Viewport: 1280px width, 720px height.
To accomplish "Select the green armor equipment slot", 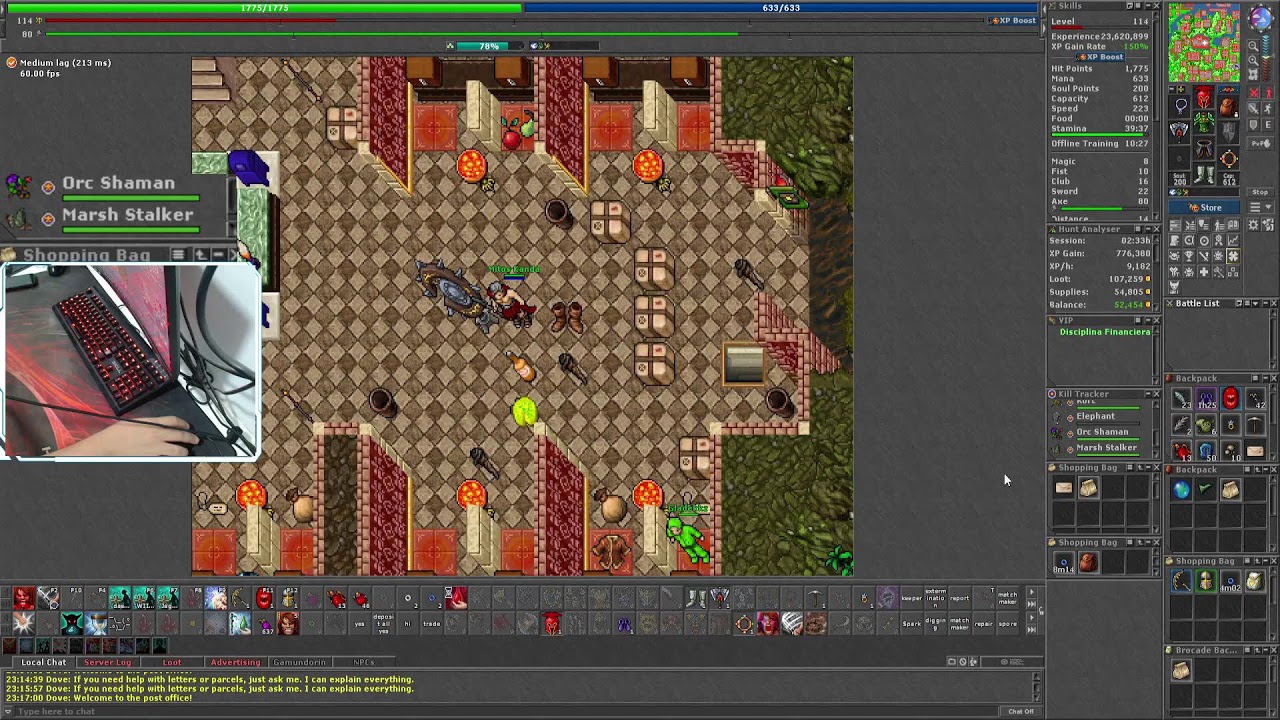I will click(1202, 121).
